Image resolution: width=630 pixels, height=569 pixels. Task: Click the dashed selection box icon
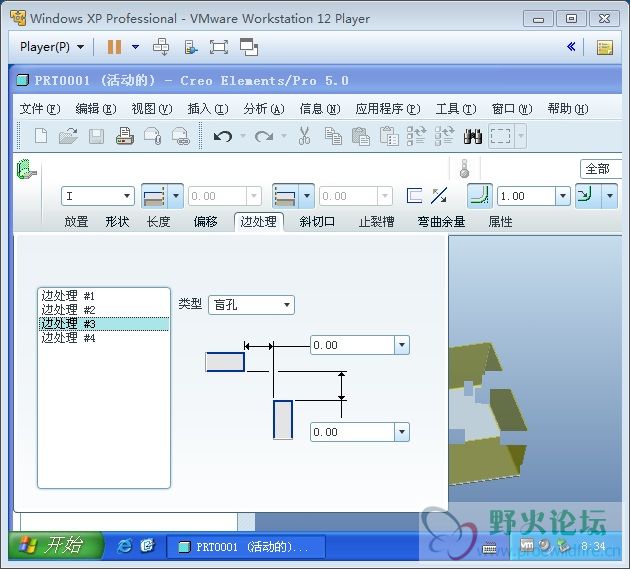pyautogui.click(x=501, y=136)
